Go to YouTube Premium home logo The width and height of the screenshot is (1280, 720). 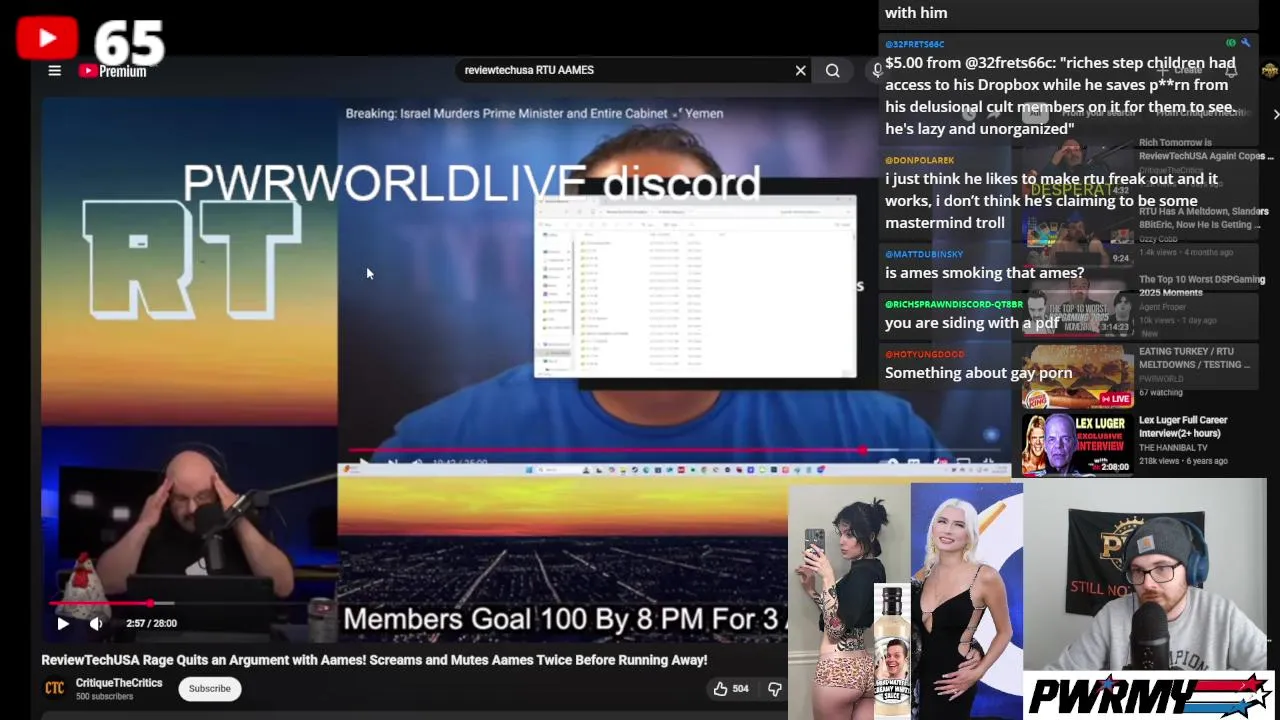[x=113, y=71]
